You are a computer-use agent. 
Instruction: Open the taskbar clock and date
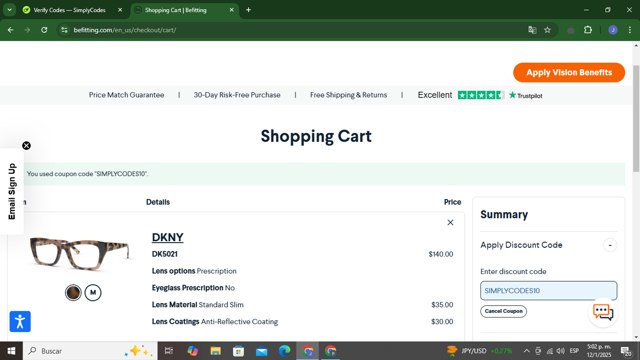pyautogui.click(x=599, y=351)
